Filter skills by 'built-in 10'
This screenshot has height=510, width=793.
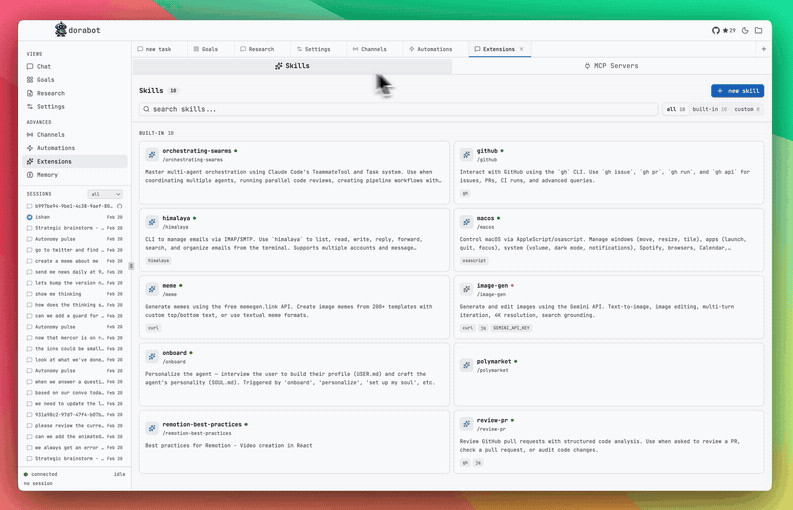pos(710,109)
